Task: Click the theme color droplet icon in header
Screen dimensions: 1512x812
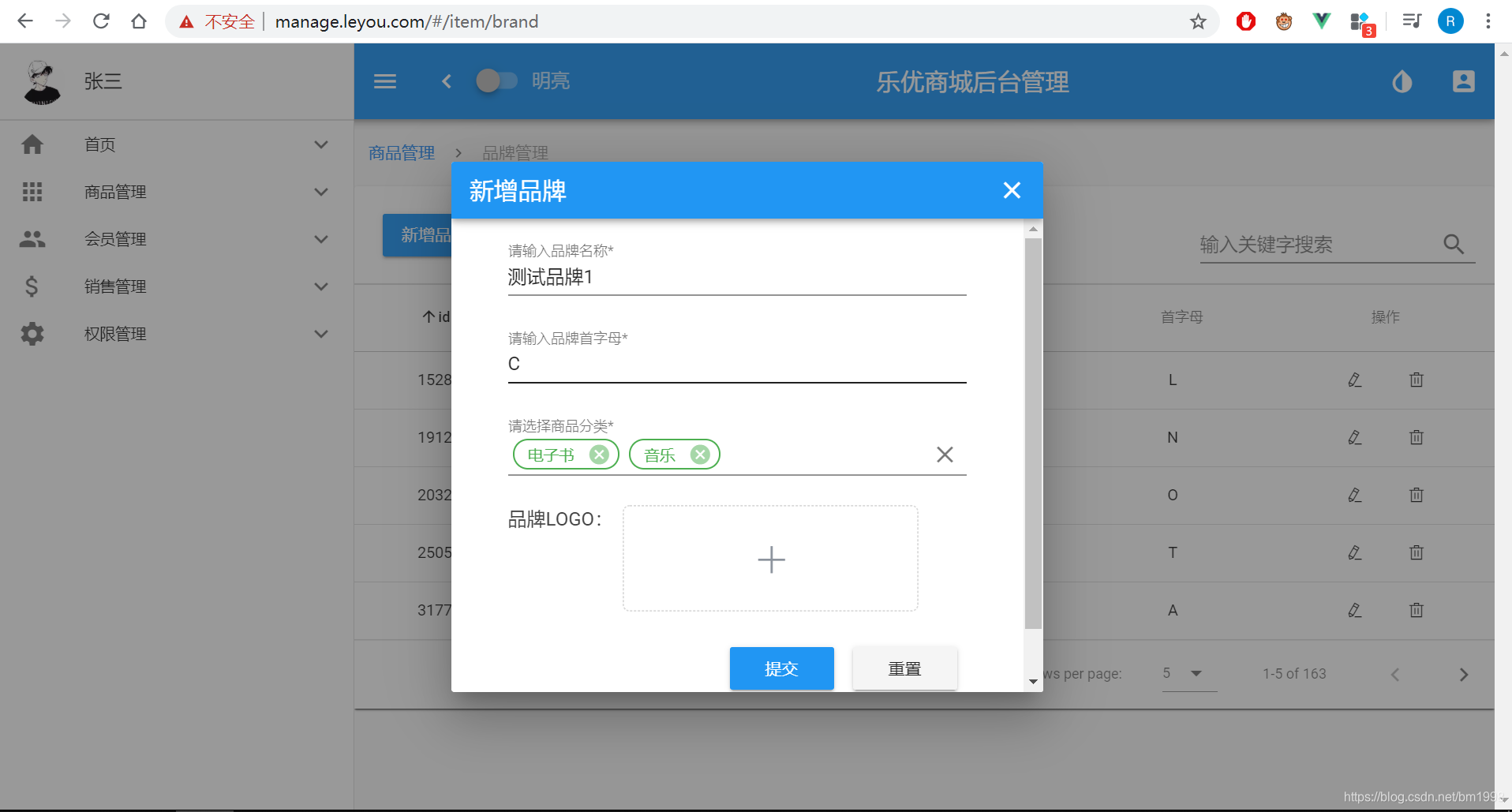Action: (x=1402, y=81)
